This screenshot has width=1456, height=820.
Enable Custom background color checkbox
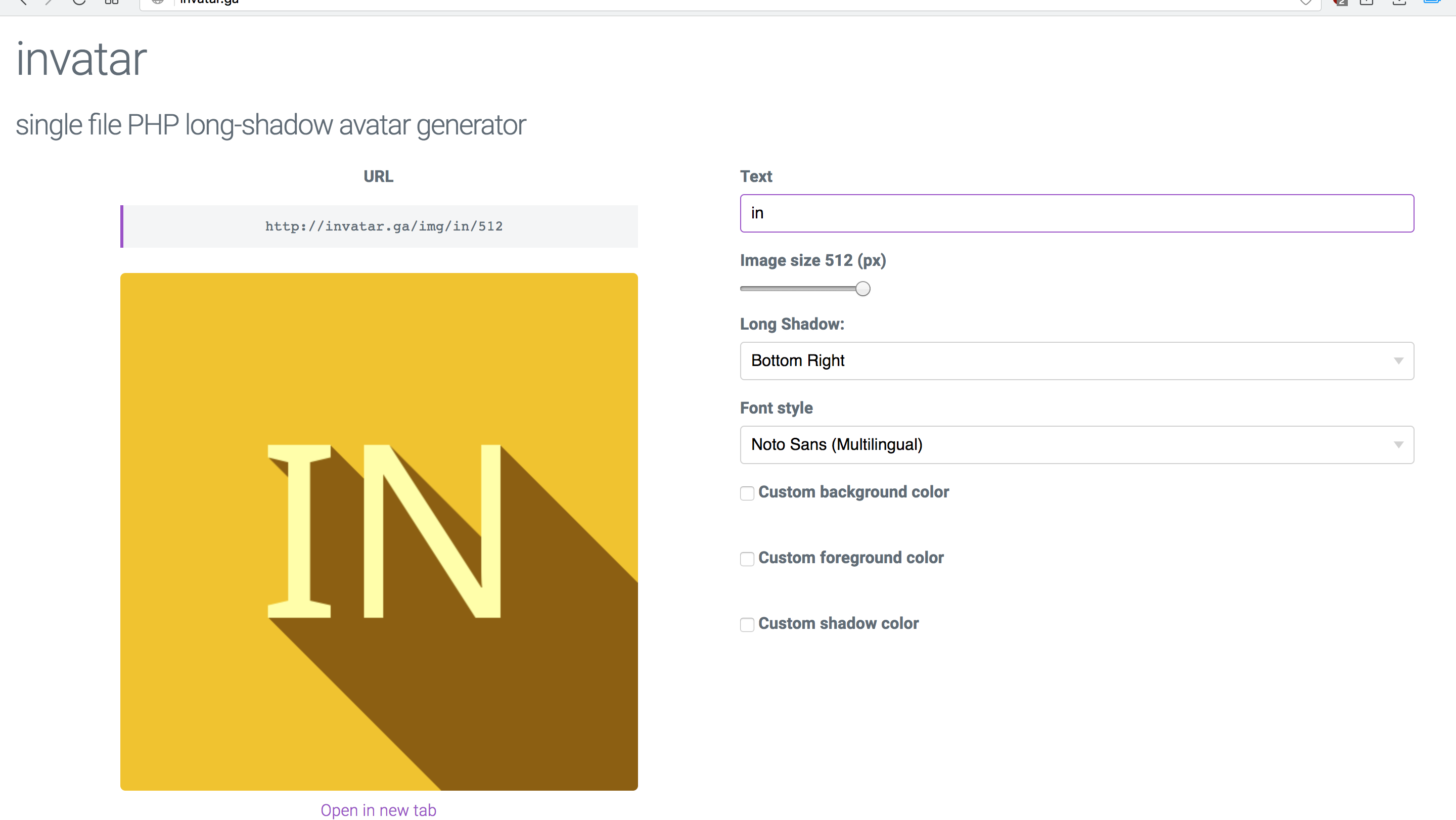click(747, 493)
